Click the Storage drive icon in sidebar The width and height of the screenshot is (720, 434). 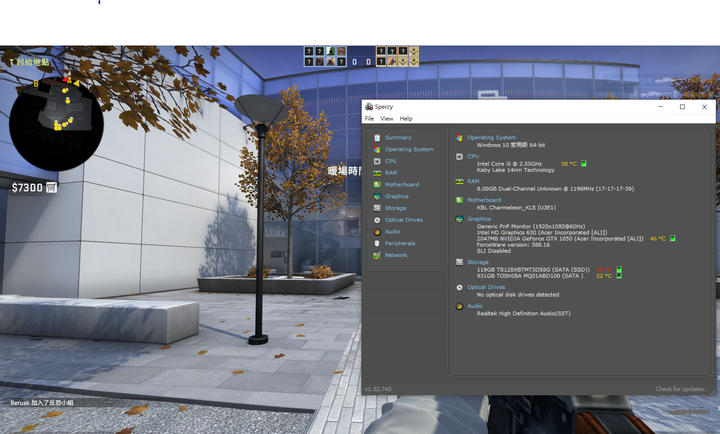[377, 208]
